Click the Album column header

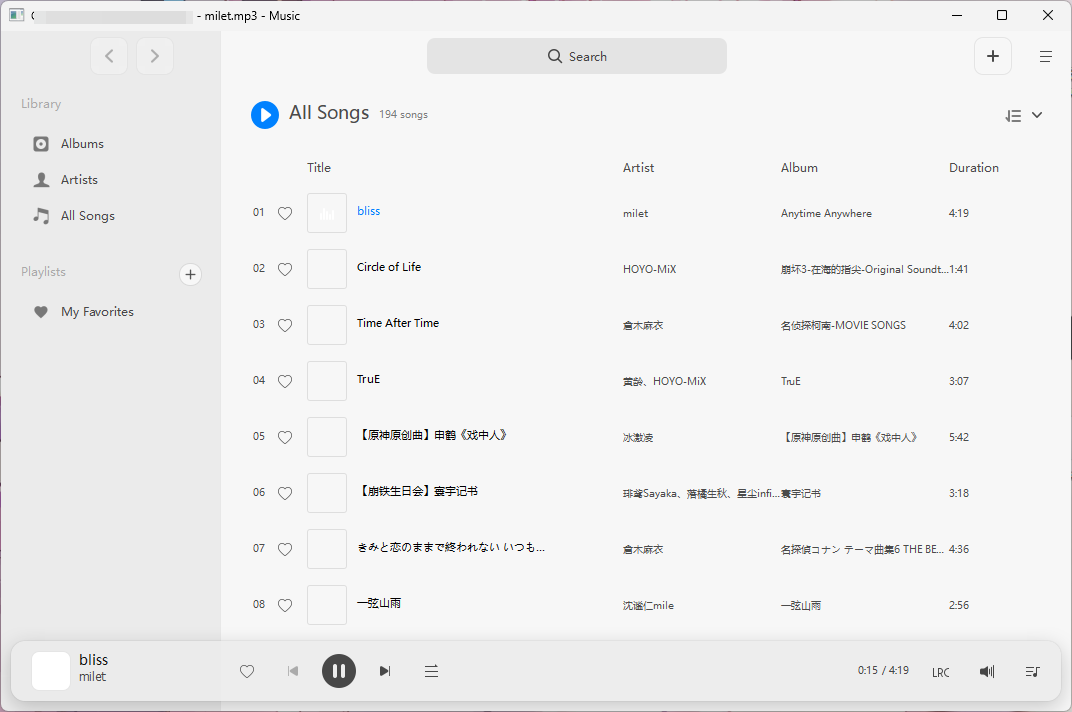799,168
